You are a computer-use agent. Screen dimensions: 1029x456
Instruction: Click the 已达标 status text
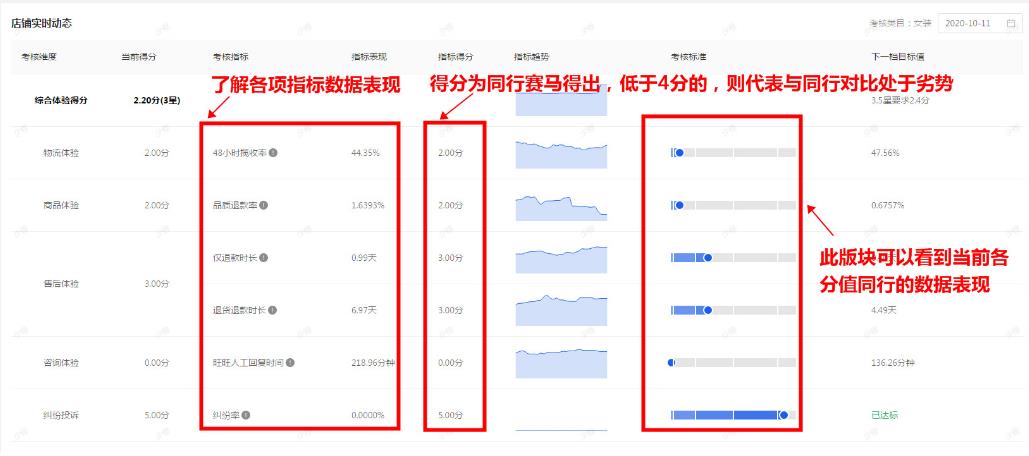point(885,415)
